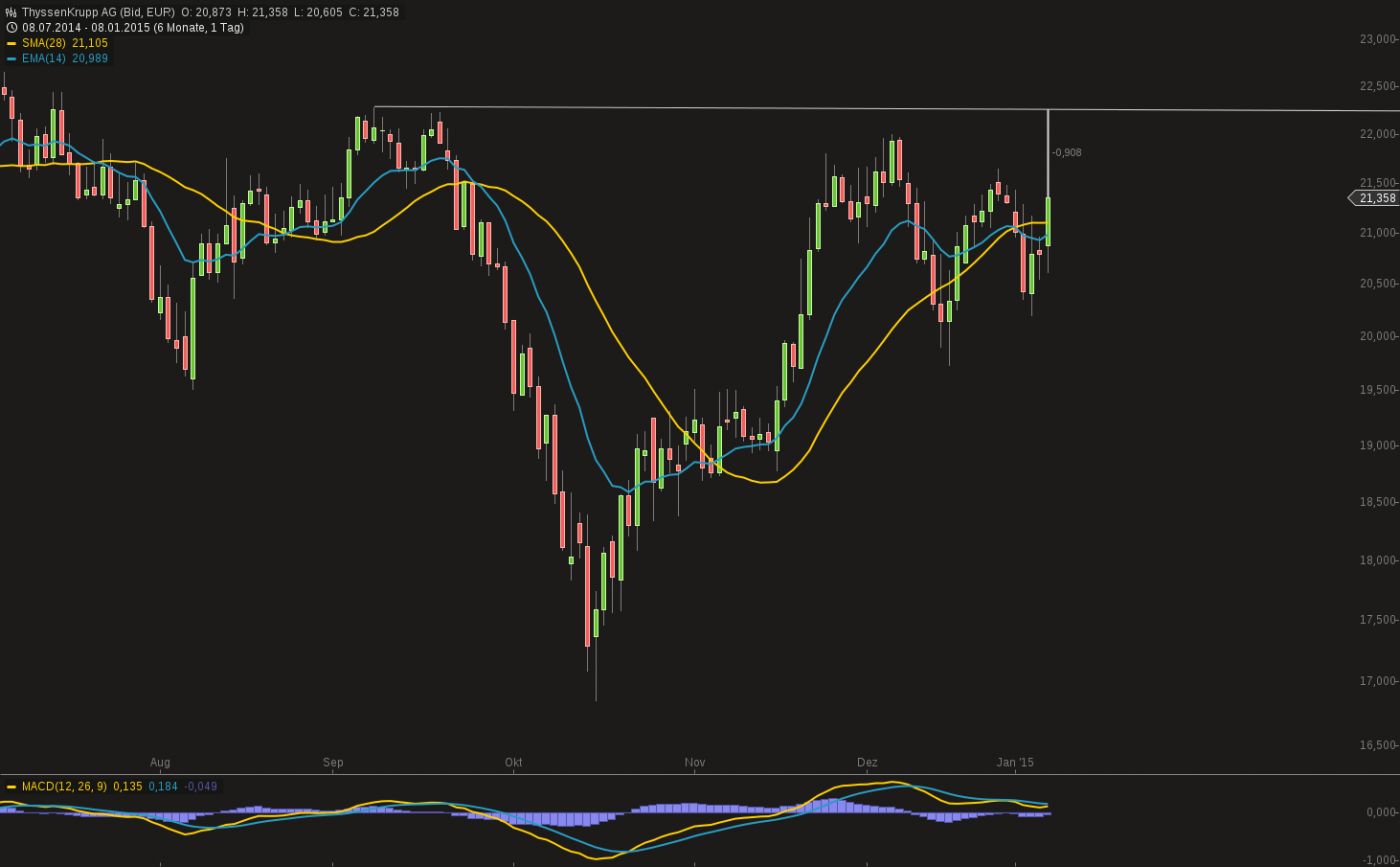Click the 18,500 price axis label
The width and height of the screenshot is (1400, 867).
(1377, 502)
